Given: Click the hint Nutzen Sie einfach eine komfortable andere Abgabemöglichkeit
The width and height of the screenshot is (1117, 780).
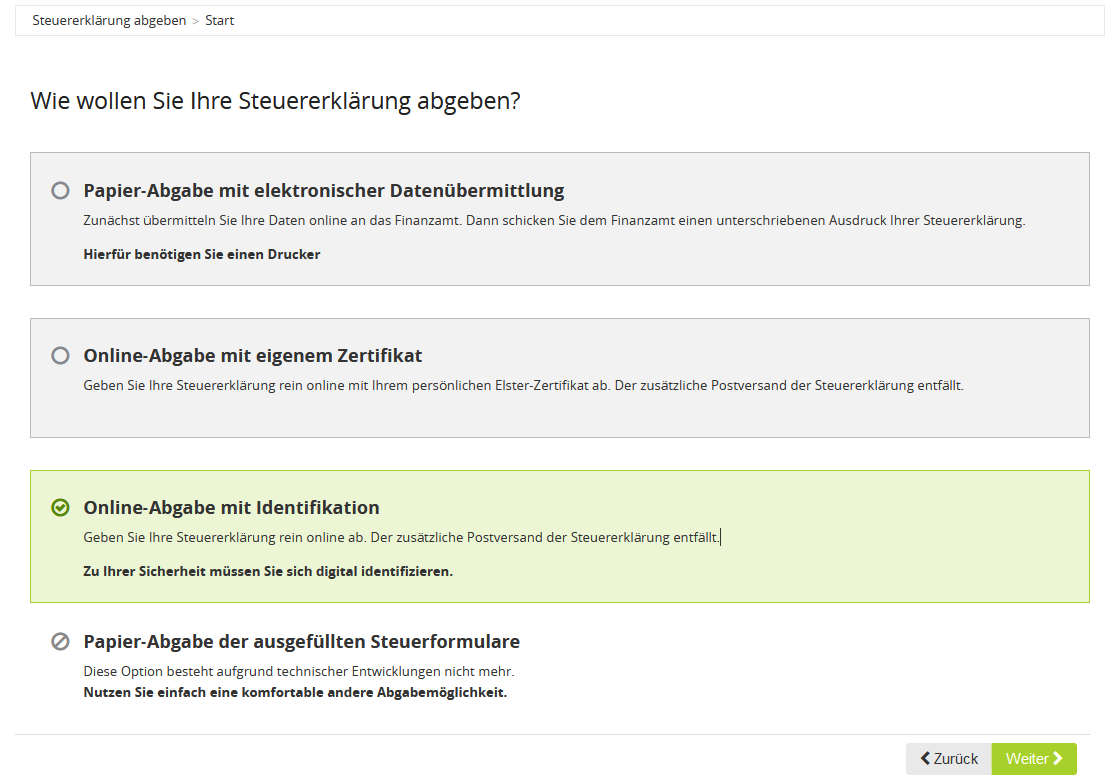Looking at the screenshot, I should point(295,692).
